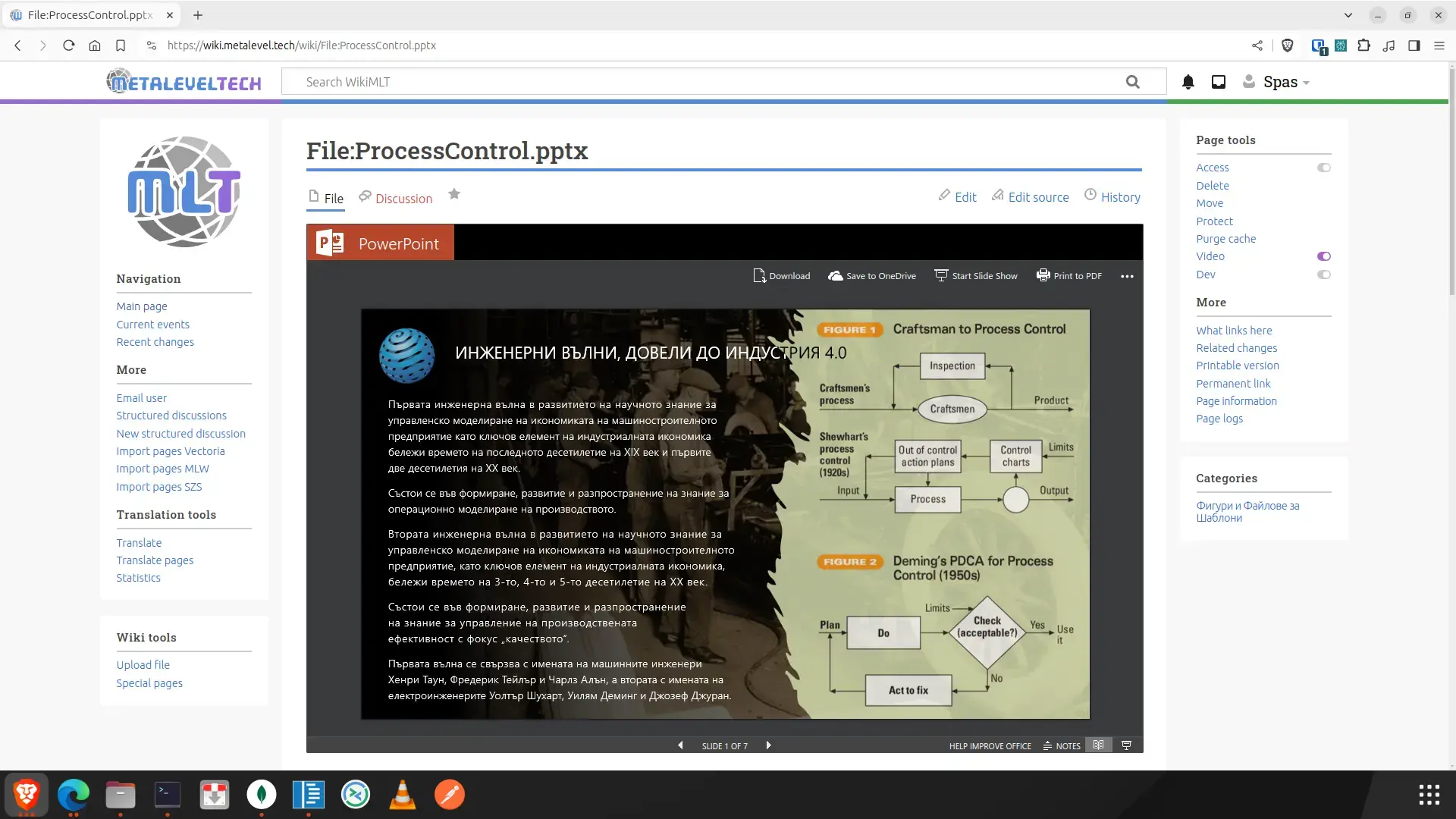Screen dimensions: 1456x819
Task: Enable the Dev toggle switch
Action: point(1323,275)
